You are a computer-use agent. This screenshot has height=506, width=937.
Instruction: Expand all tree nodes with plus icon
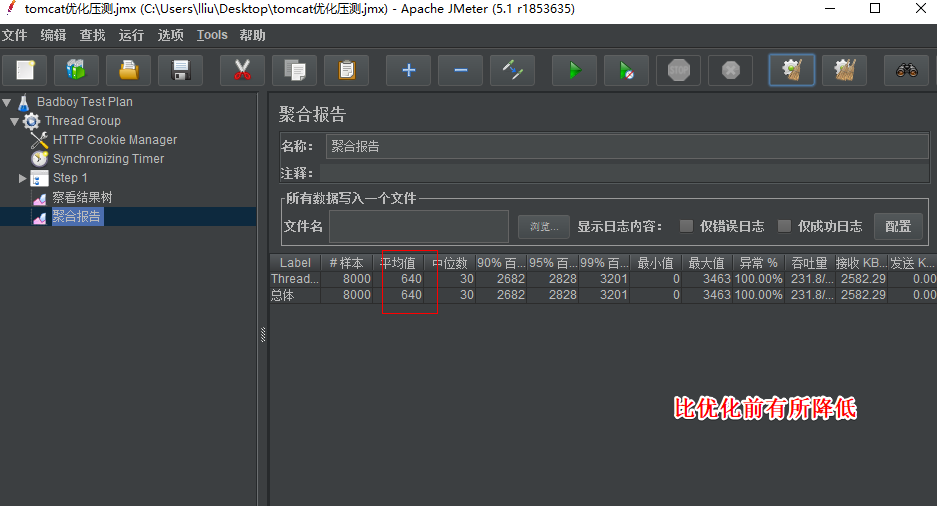408,70
